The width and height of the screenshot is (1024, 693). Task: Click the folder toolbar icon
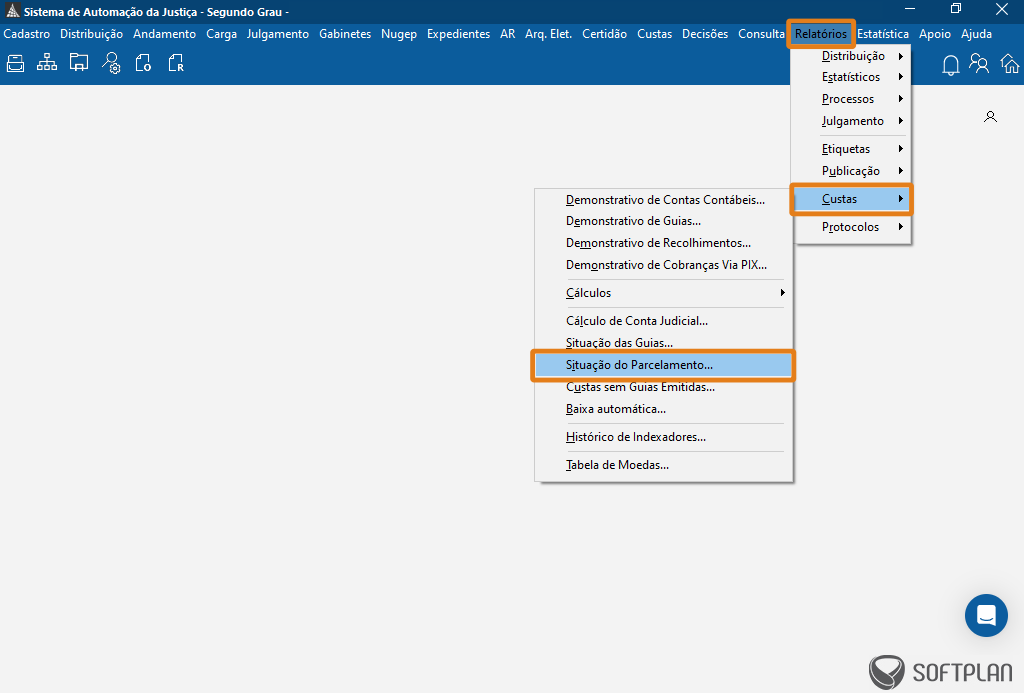coord(79,63)
